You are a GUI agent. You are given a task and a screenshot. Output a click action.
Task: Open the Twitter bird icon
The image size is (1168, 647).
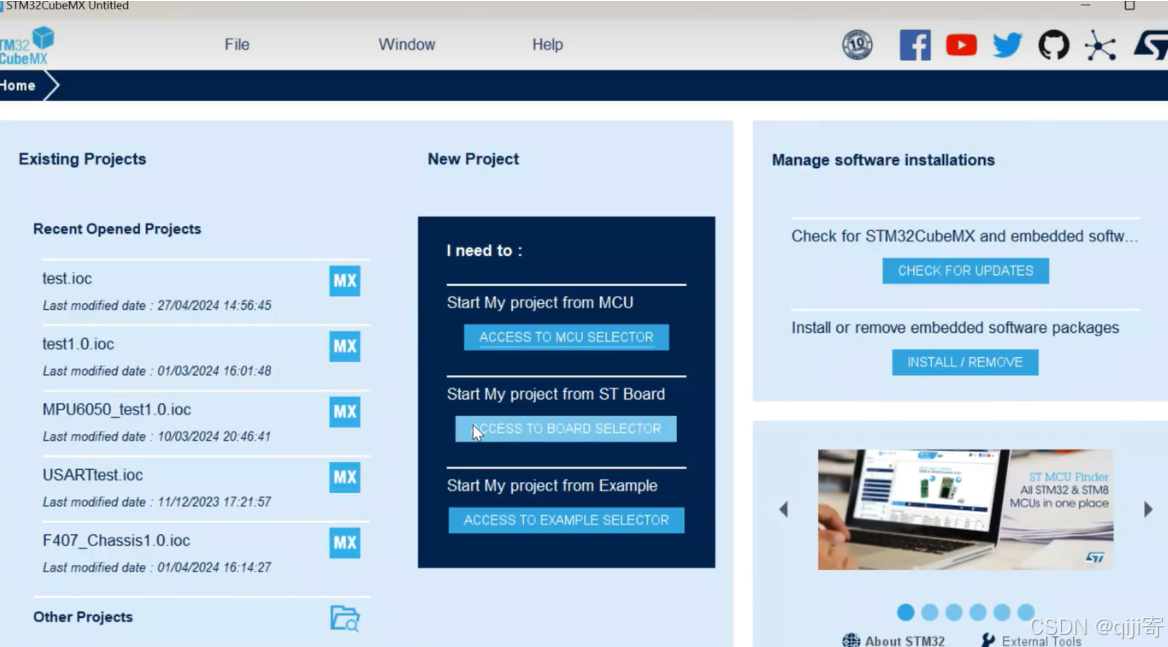[1007, 45]
